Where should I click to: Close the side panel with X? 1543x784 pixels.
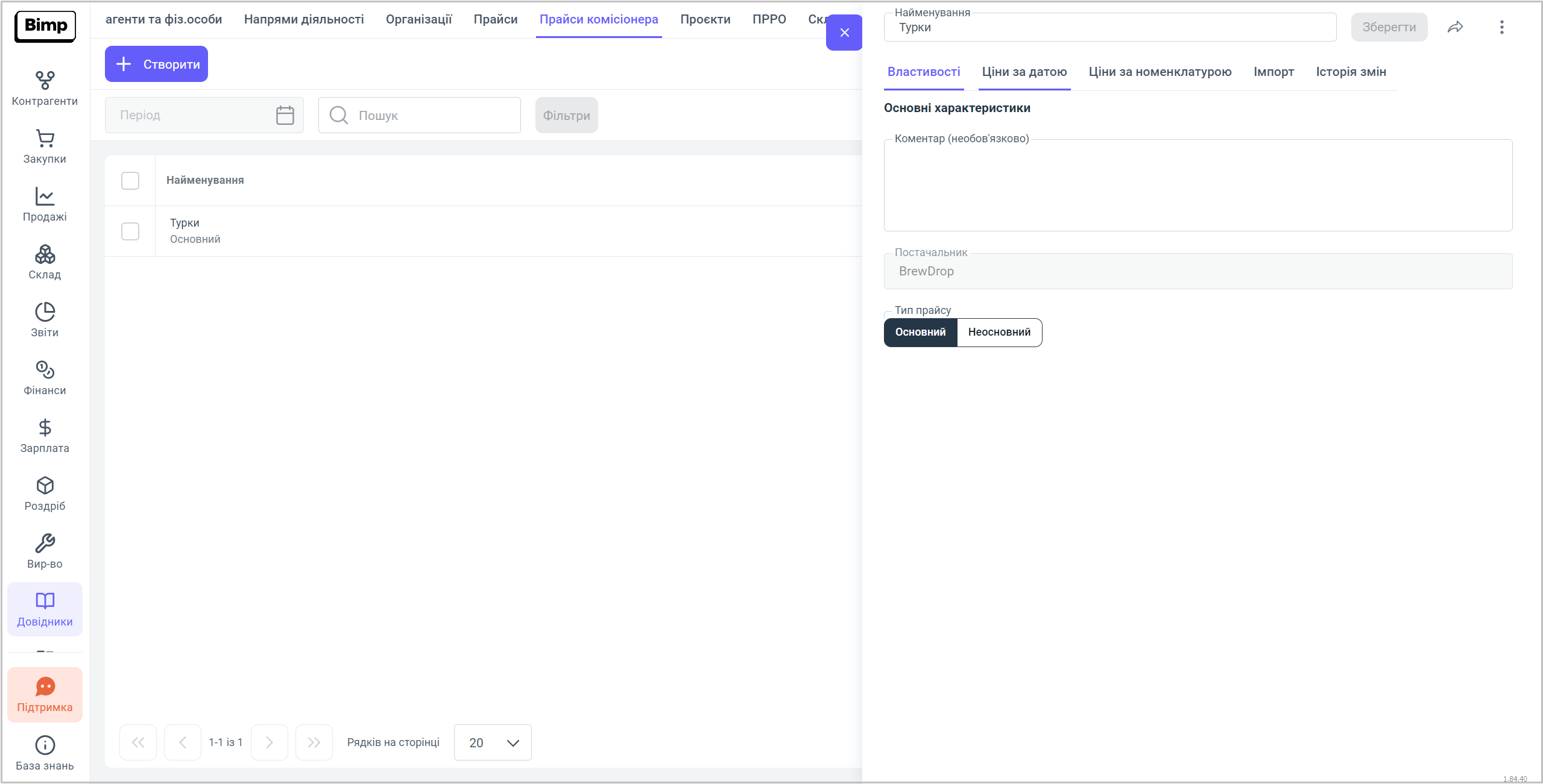[x=844, y=33]
